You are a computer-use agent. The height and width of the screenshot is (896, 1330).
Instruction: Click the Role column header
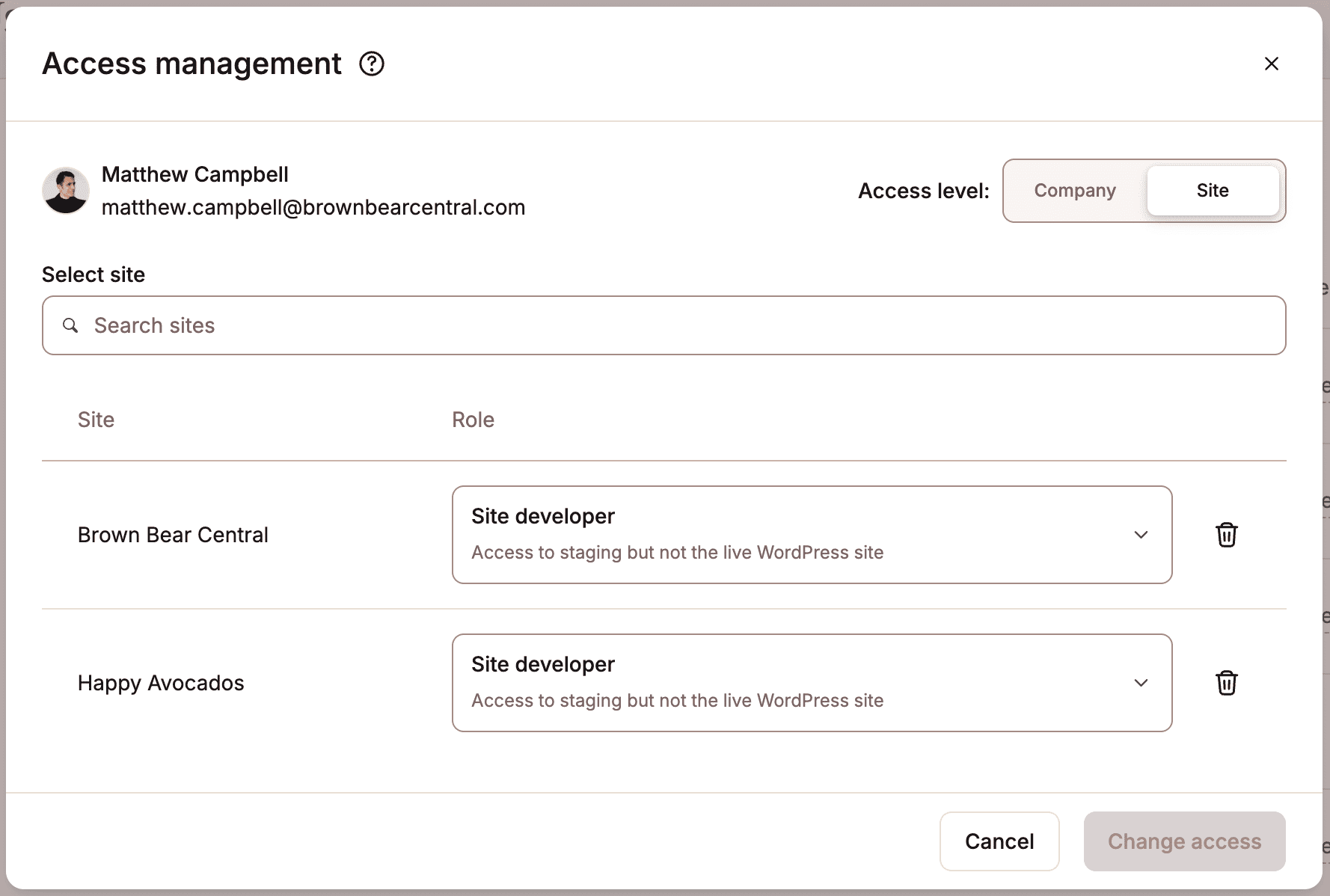(473, 420)
